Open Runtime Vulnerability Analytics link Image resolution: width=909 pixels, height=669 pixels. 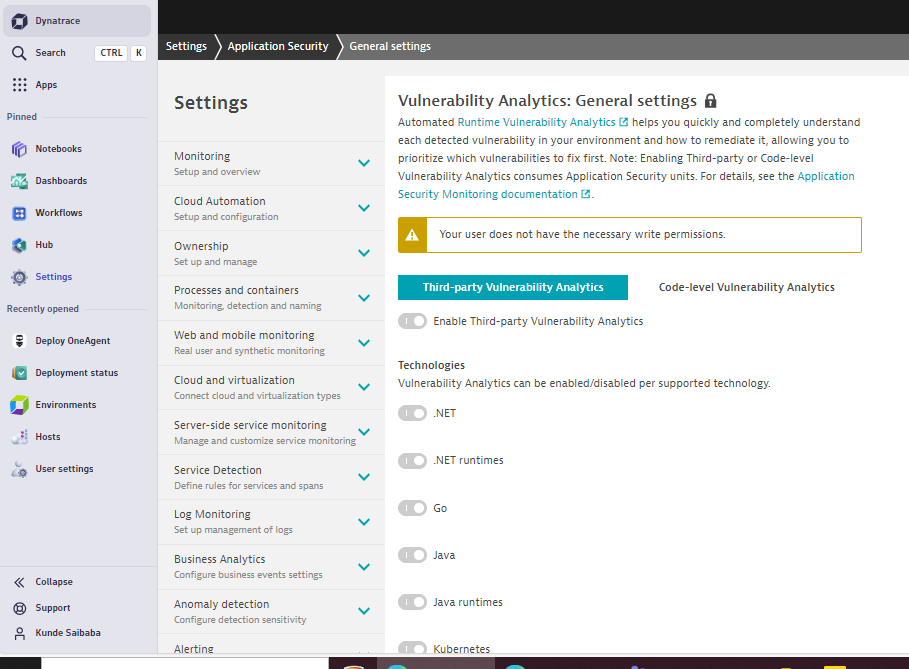[536, 122]
